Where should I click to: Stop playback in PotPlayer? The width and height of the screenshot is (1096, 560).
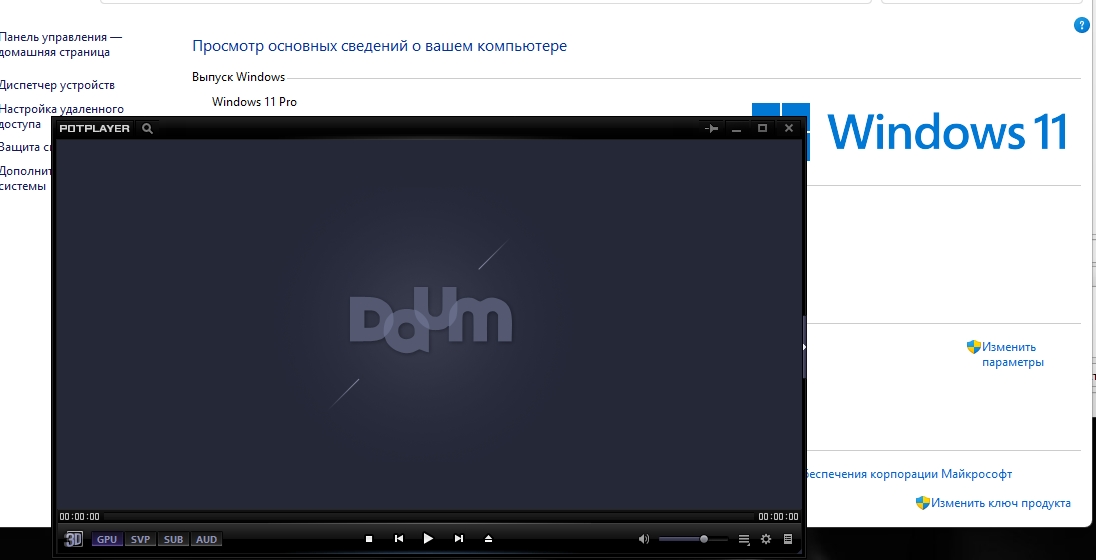tap(369, 539)
